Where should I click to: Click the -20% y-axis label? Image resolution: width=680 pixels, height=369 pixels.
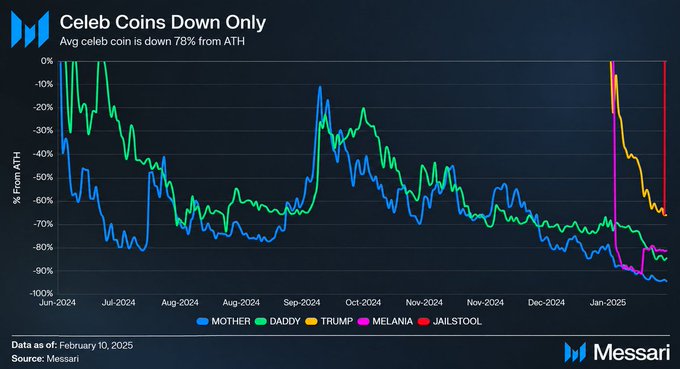click(x=43, y=108)
